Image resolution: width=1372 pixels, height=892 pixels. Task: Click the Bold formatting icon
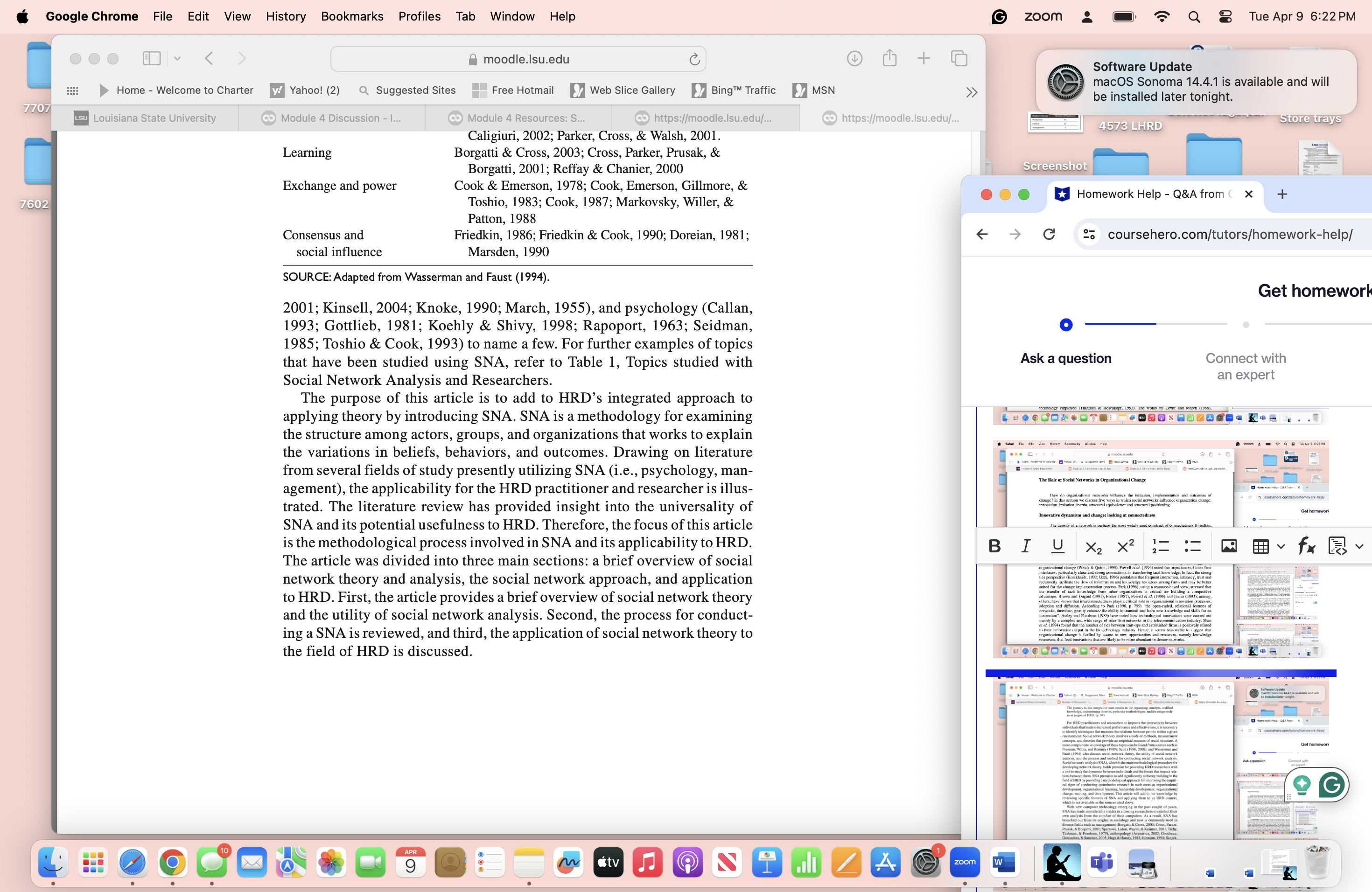click(x=994, y=546)
